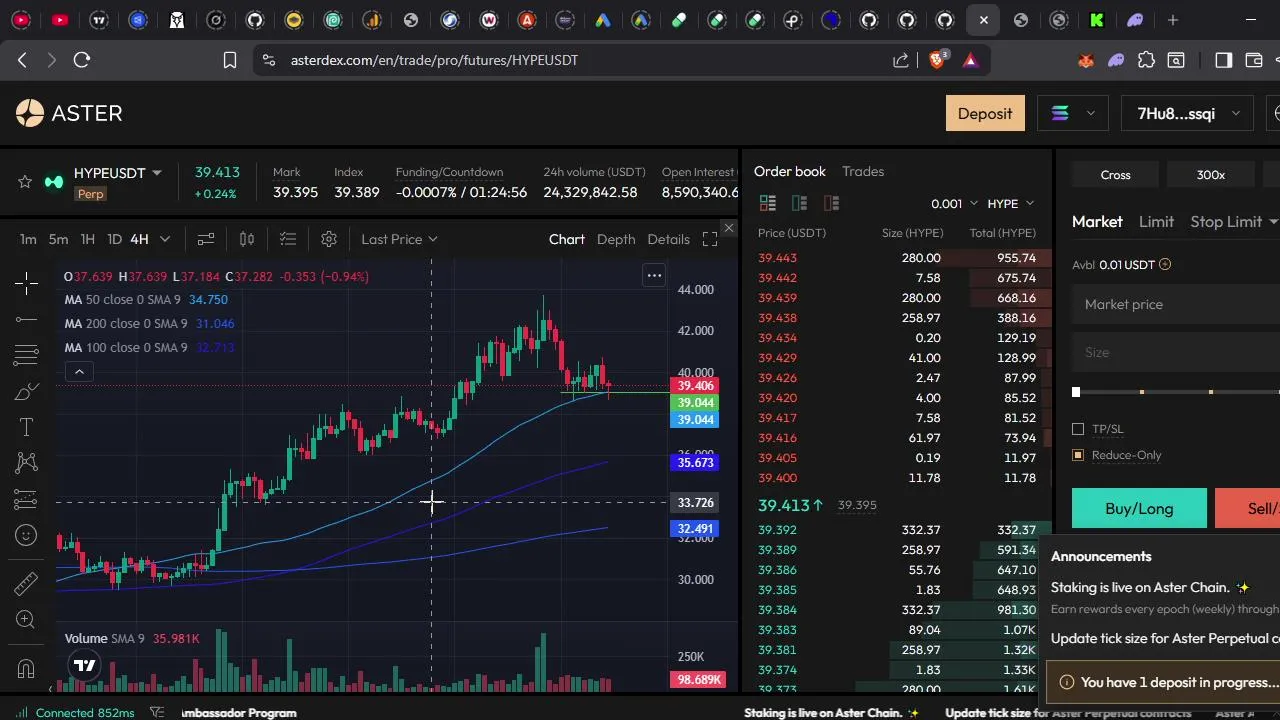Open the Fibonacci/gann tools icon
1280x720 pixels.
[27, 355]
